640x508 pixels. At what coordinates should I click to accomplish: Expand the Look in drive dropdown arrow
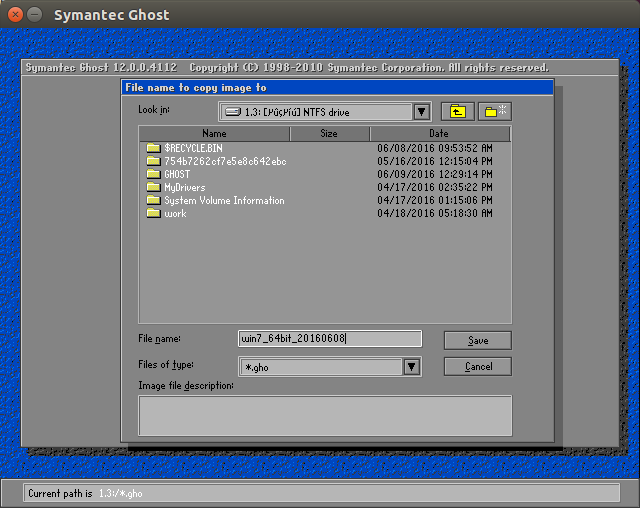422,112
